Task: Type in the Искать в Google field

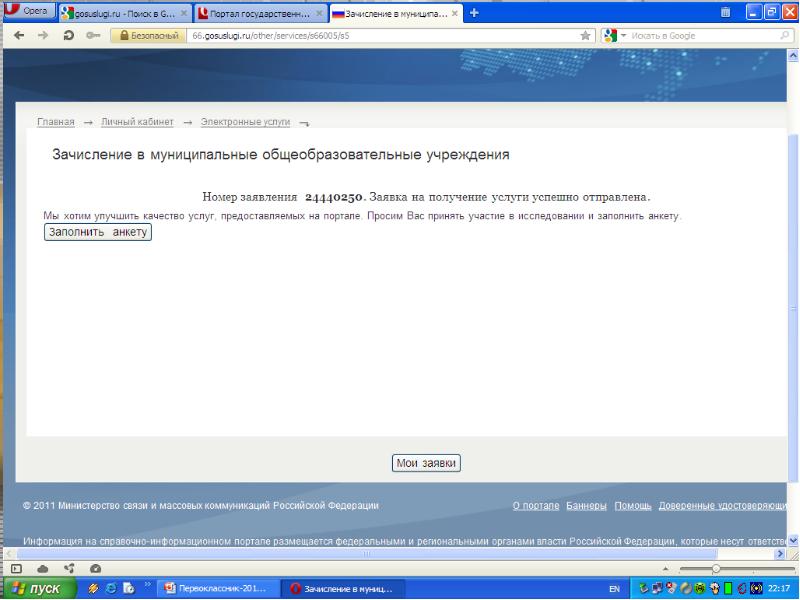Action: [x=700, y=35]
